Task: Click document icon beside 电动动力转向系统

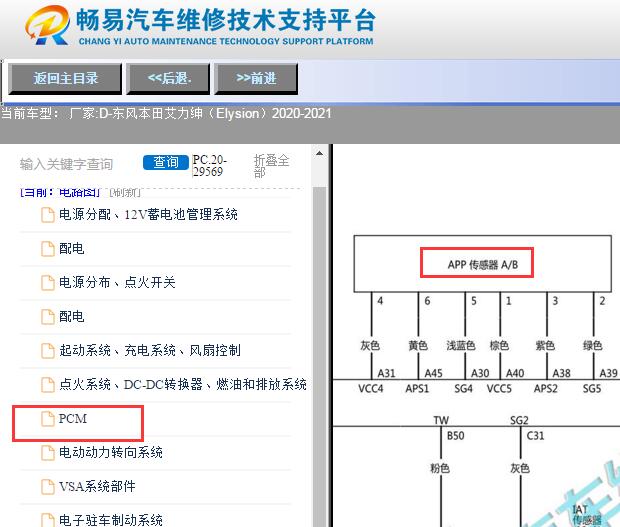Action: 48,453
